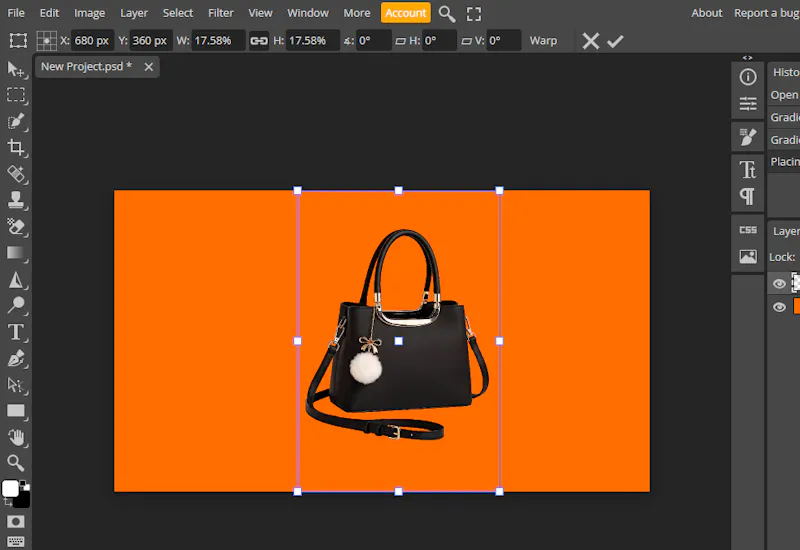Select the Dodge tool

pyautogui.click(x=16, y=305)
